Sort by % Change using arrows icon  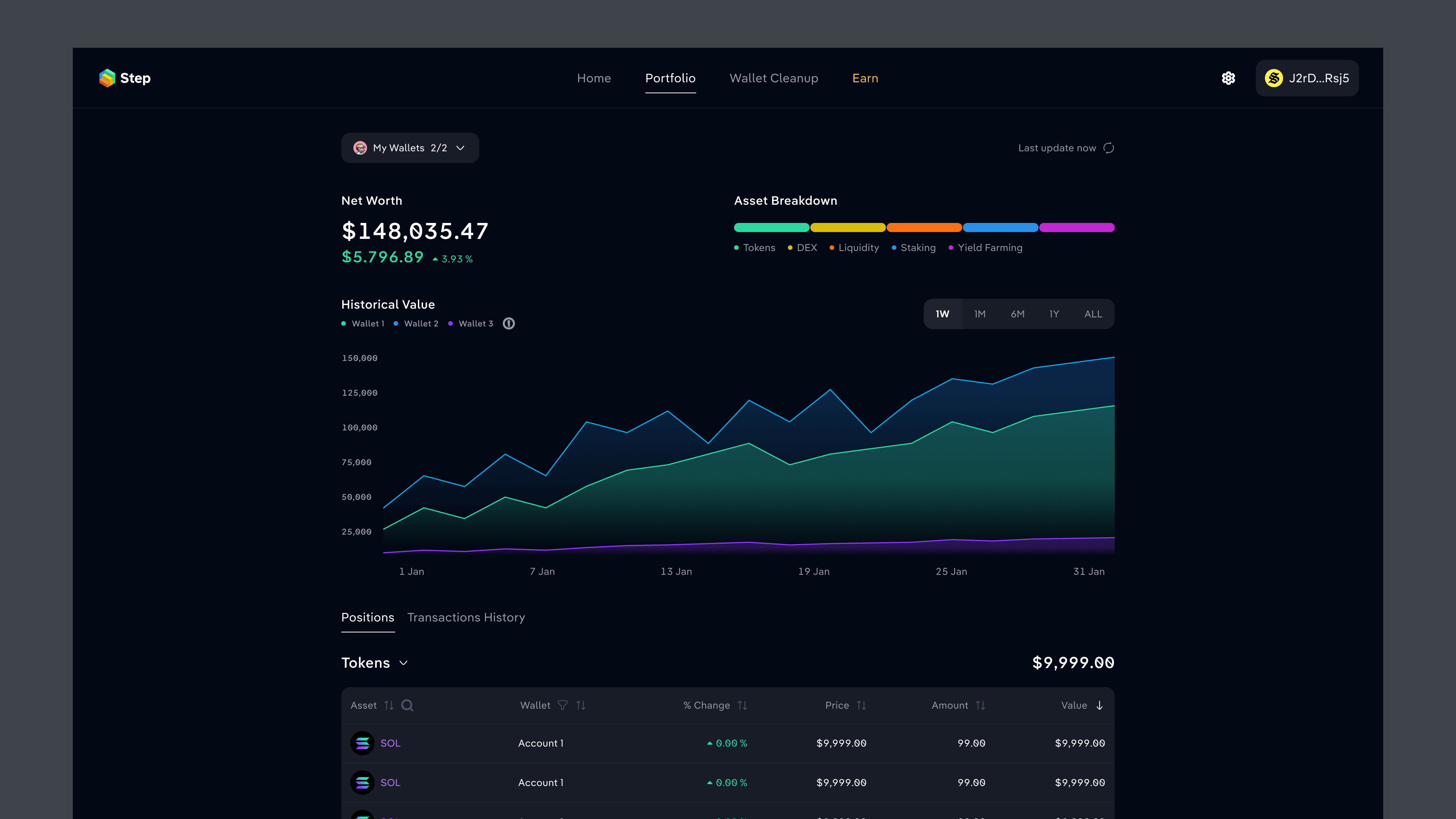[742, 705]
